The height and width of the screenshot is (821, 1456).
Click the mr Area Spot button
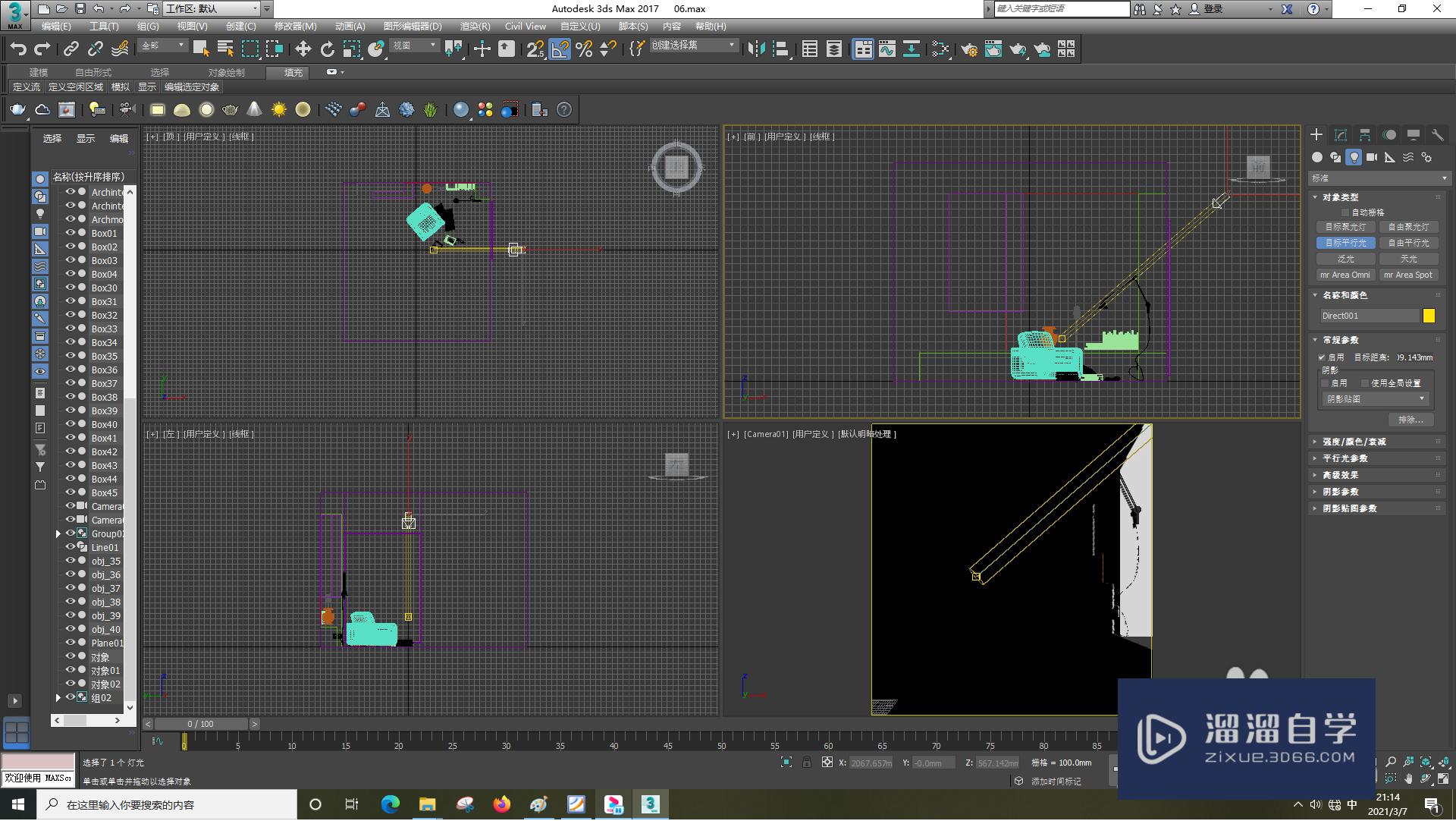click(x=1409, y=275)
